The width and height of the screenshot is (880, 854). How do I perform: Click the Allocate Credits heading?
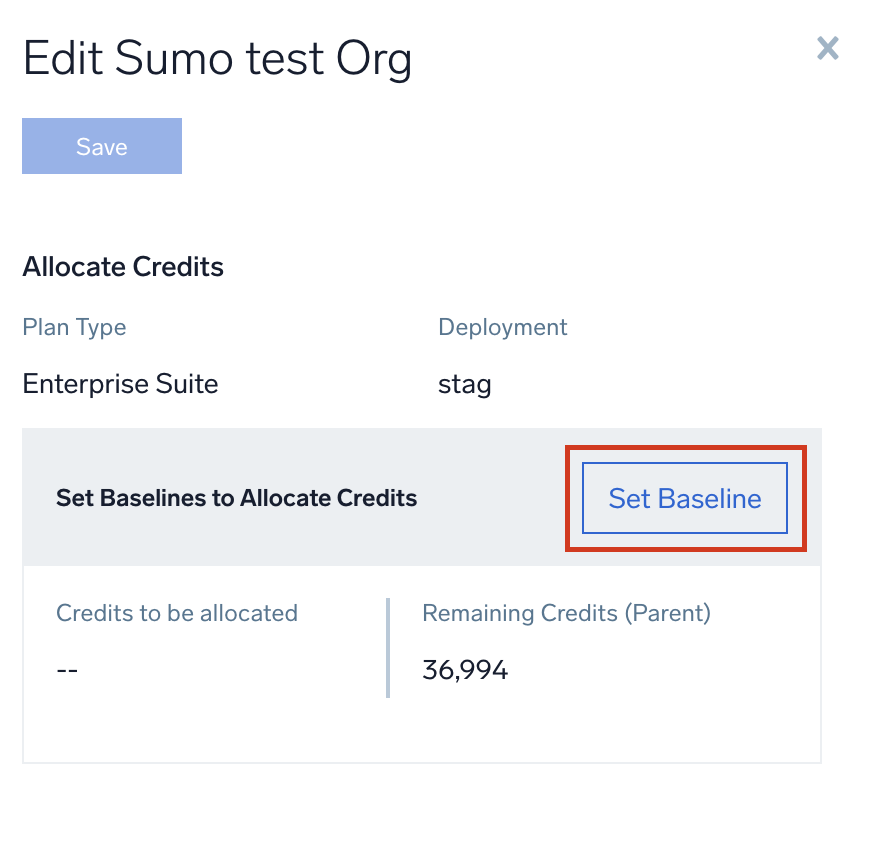122,266
